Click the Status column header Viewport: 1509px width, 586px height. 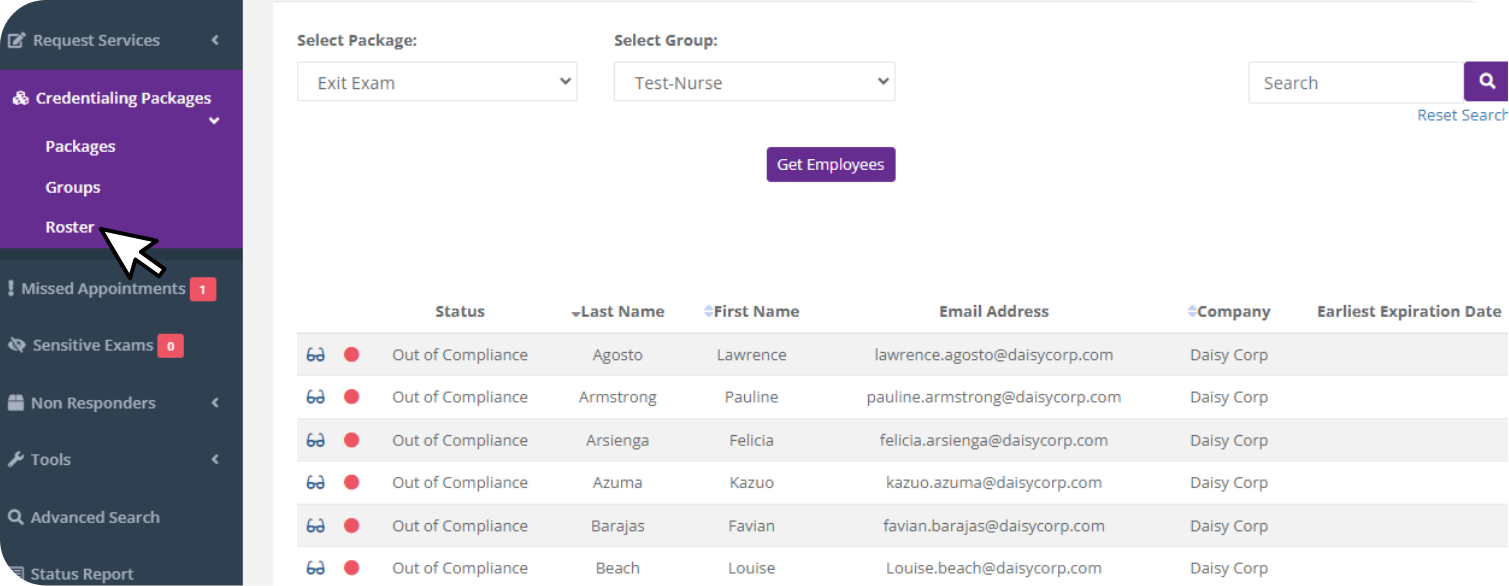460,312
